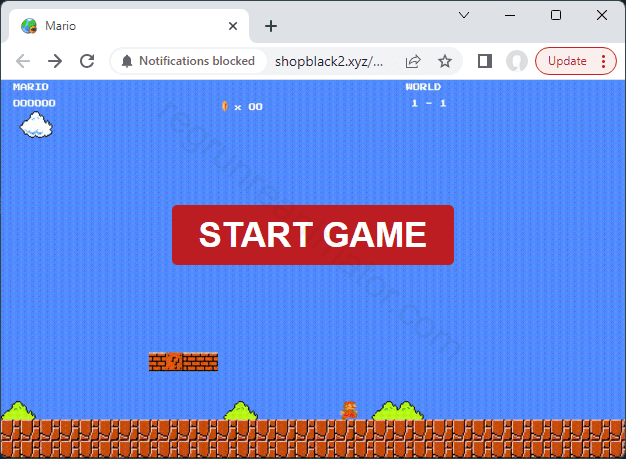
Task: Reload the current page
Action: point(87,61)
